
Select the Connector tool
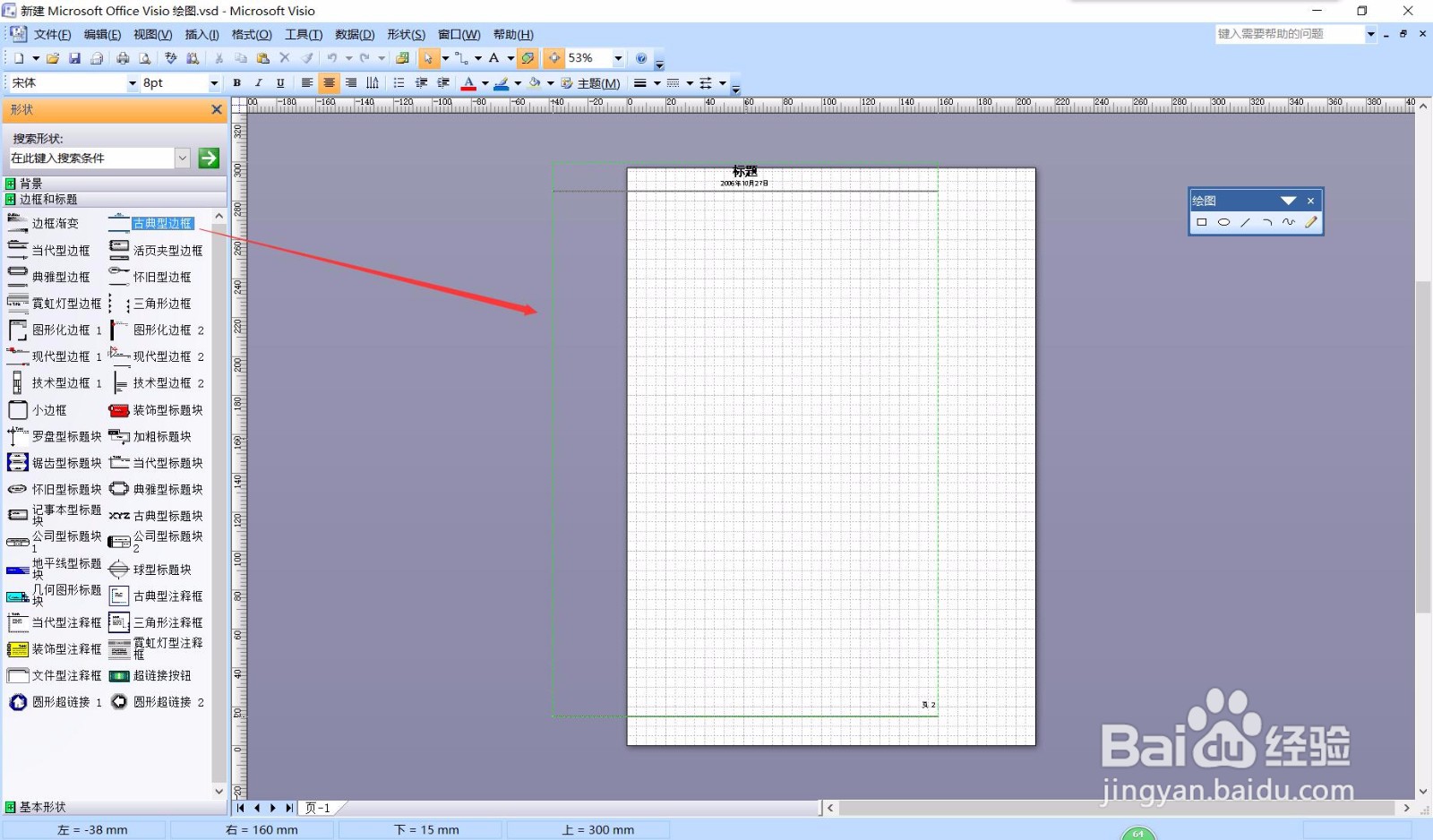point(461,58)
